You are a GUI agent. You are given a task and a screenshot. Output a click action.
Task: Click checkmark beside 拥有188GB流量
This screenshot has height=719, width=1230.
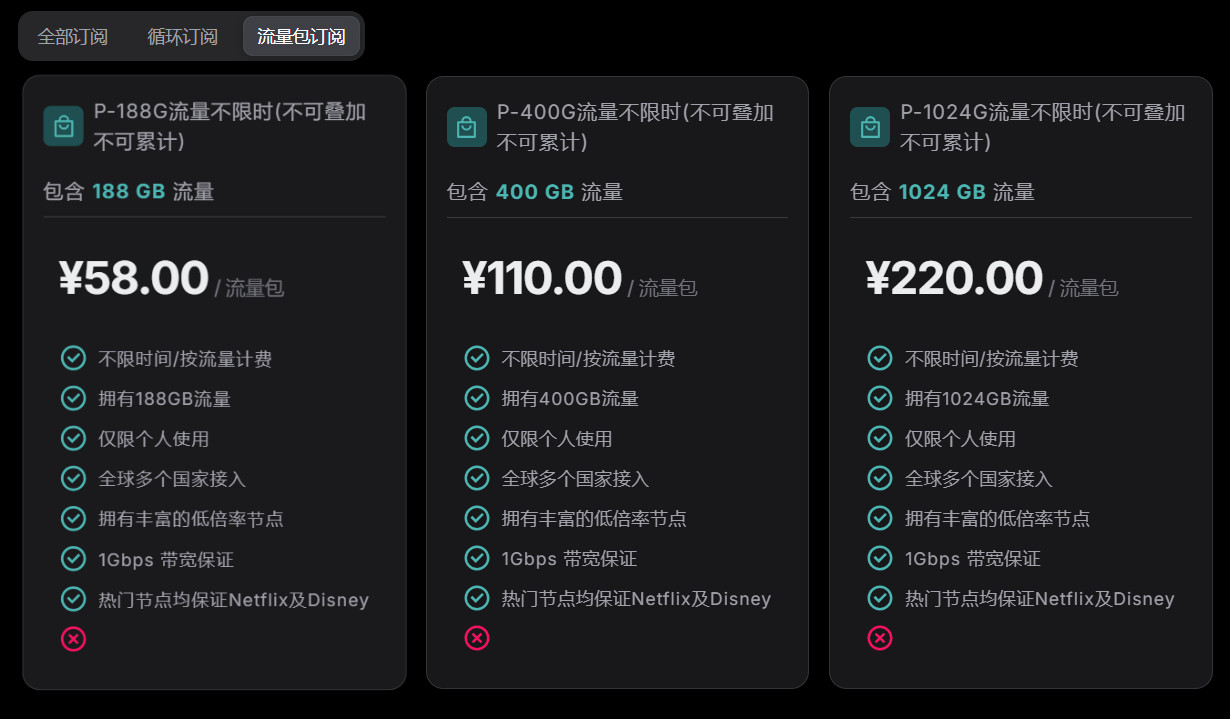click(74, 398)
